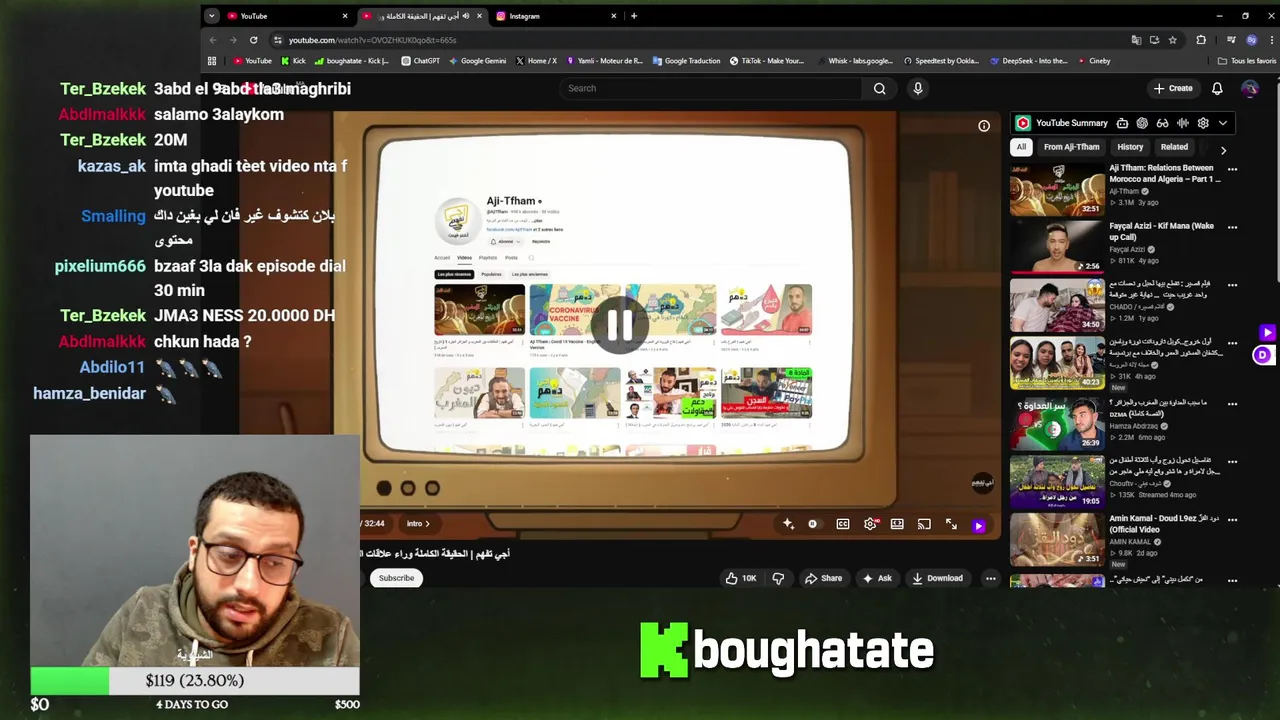This screenshot has width=1280, height=720.
Task: Select the All filter chip
Action: coord(1021,147)
